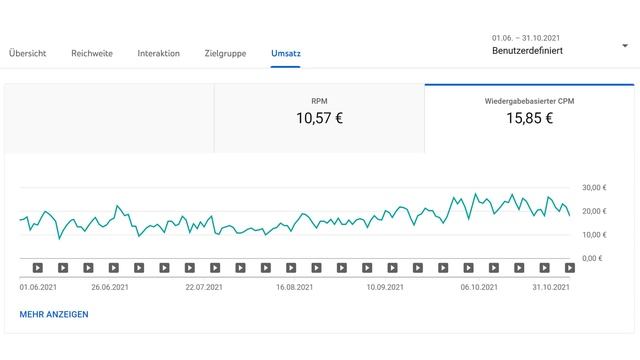Viewport: 640px width, 360px height.
Task: Click the date range dropdown arrow
Action: 625,46
